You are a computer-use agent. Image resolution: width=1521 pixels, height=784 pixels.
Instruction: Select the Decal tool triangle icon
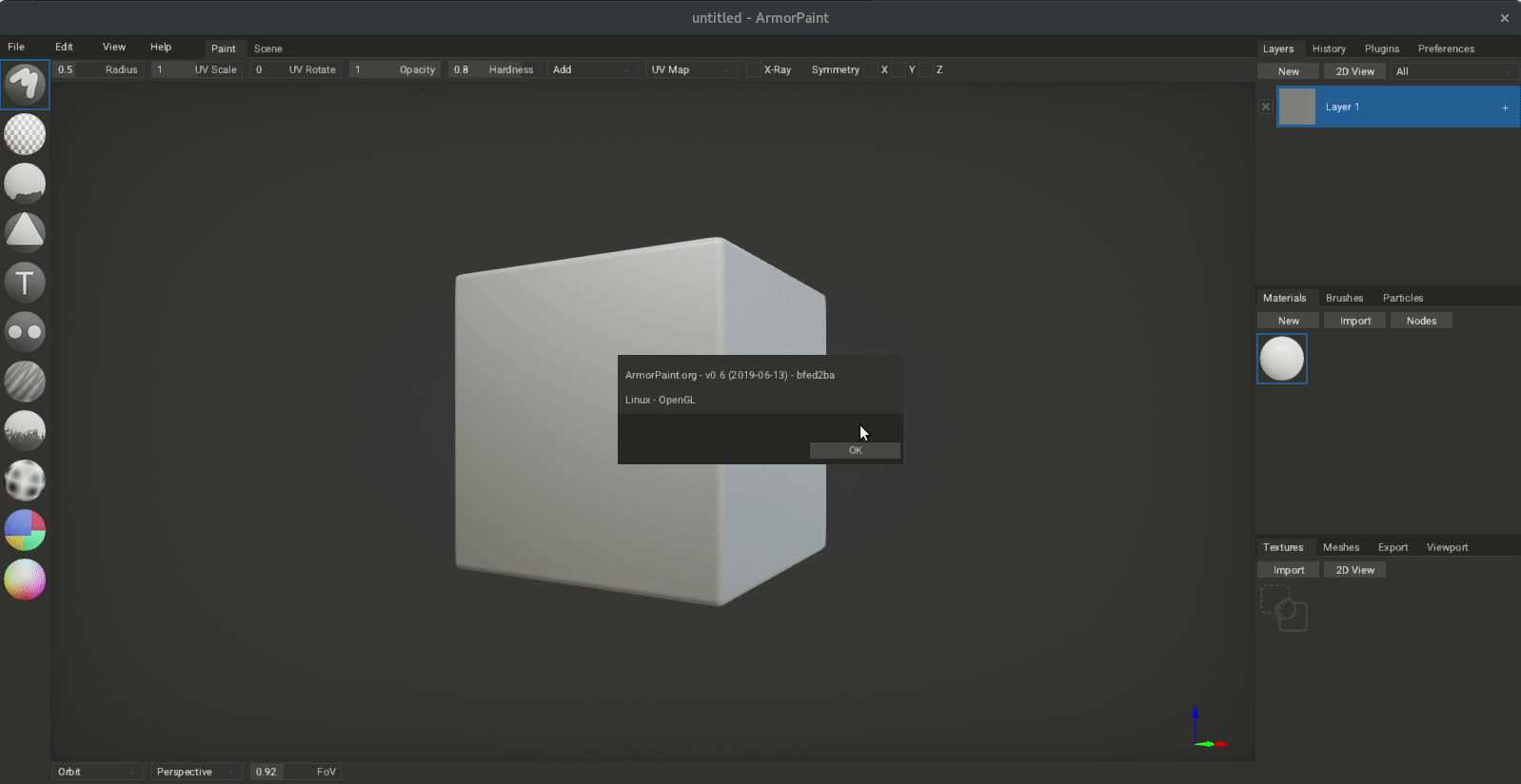coord(25,232)
